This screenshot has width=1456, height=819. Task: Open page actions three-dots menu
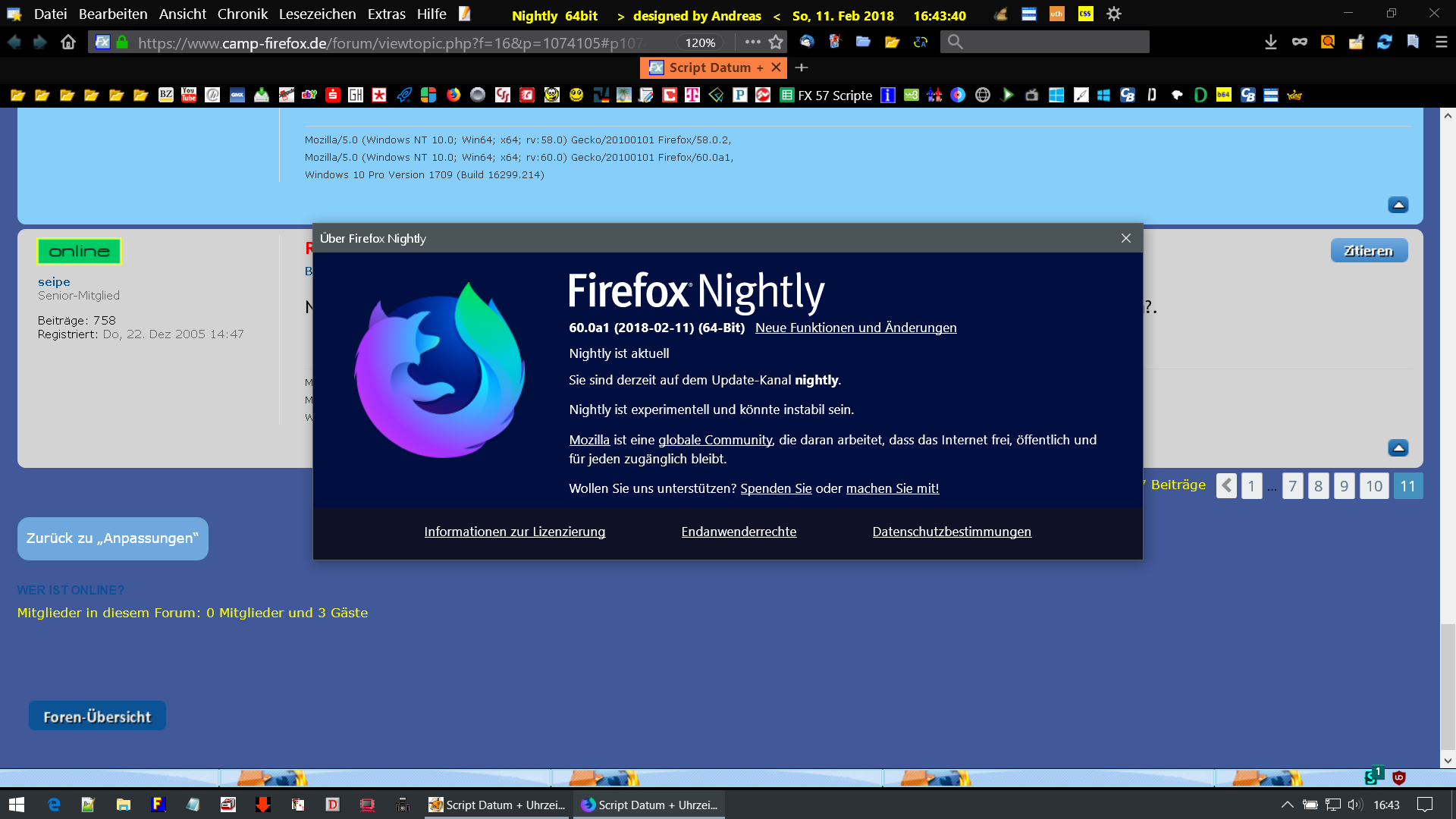[752, 42]
